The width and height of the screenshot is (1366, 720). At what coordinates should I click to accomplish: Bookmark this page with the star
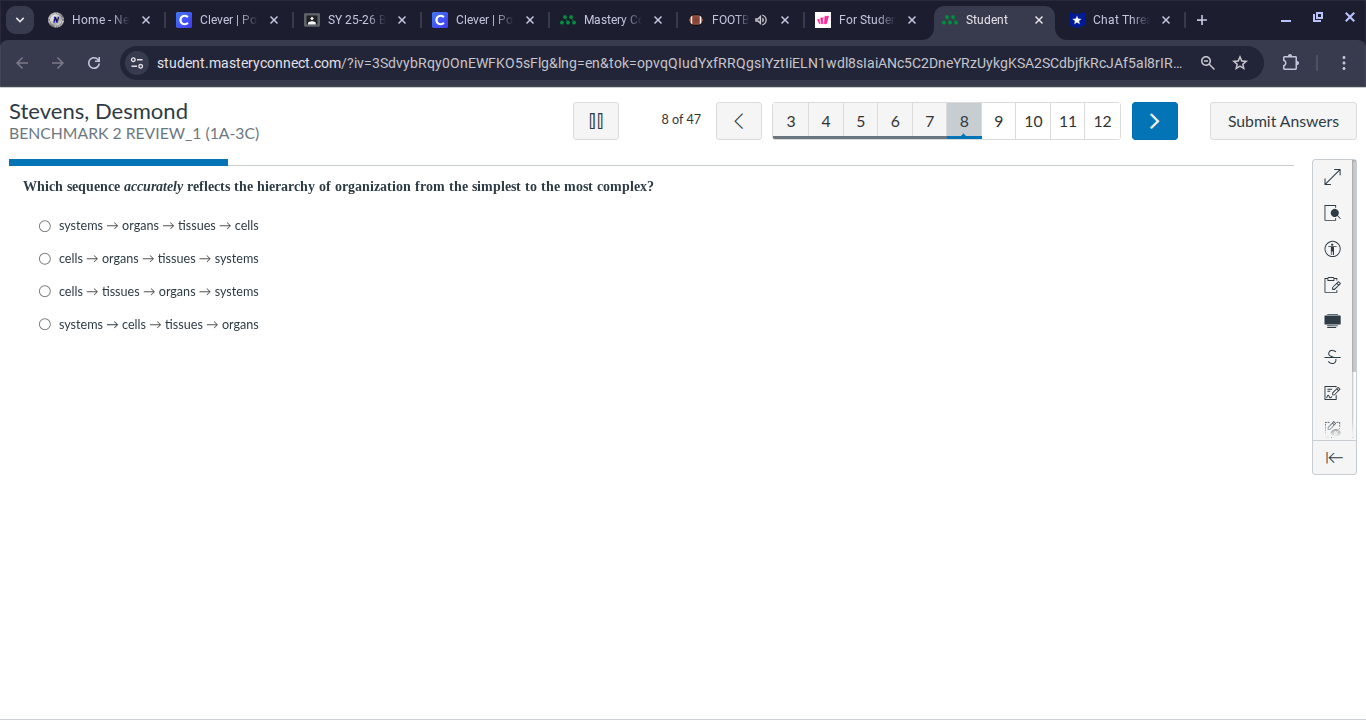pyautogui.click(x=1240, y=63)
